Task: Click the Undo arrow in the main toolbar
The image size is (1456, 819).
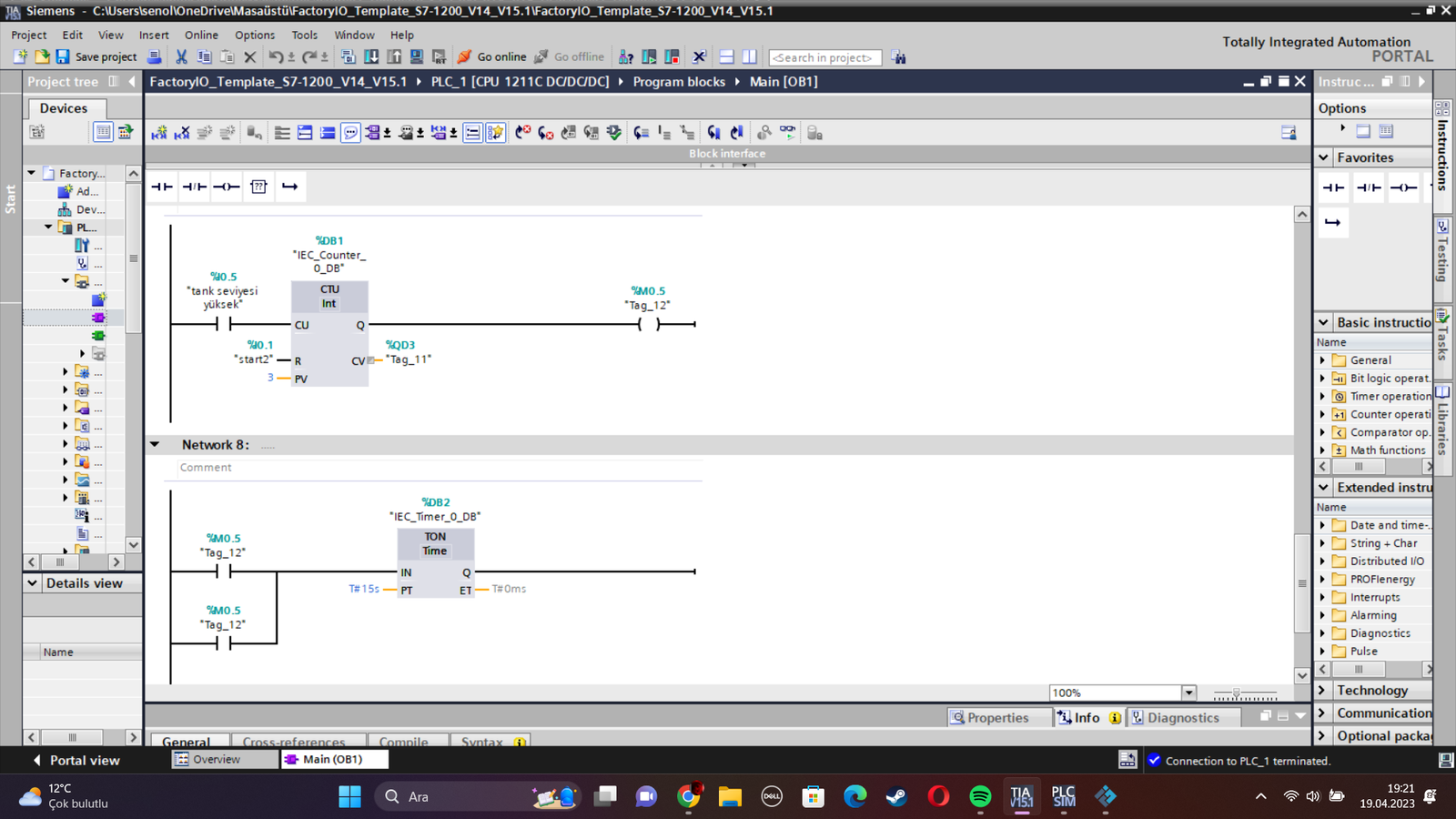Action: click(x=276, y=56)
